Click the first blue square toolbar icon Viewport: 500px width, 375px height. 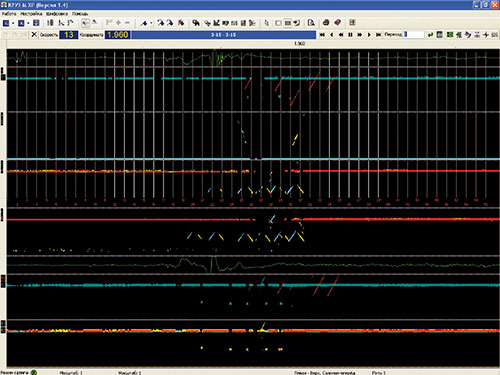click(6, 23)
